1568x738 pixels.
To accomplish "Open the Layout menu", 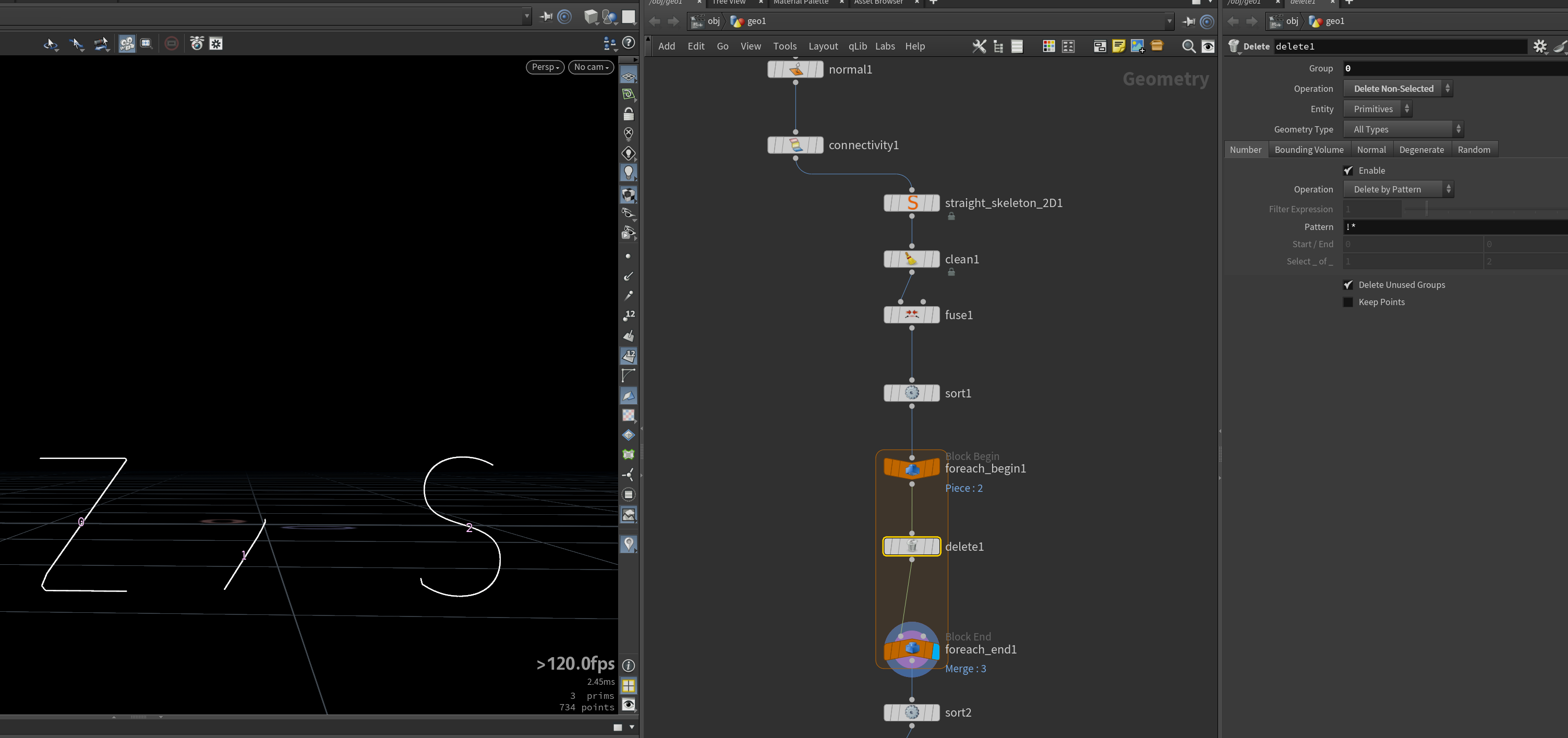I will pos(823,46).
